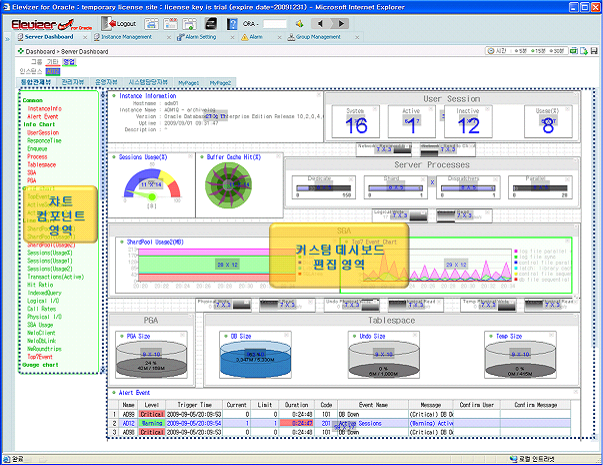Click the Logout door icon
Image resolution: width=603 pixels, height=465 pixels.
coord(108,23)
